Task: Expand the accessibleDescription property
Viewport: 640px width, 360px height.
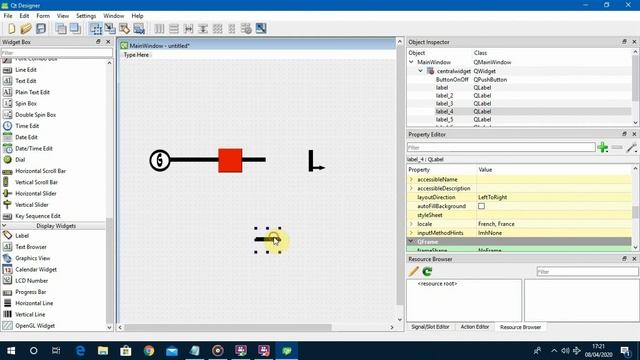Action: pyautogui.click(x=411, y=189)
